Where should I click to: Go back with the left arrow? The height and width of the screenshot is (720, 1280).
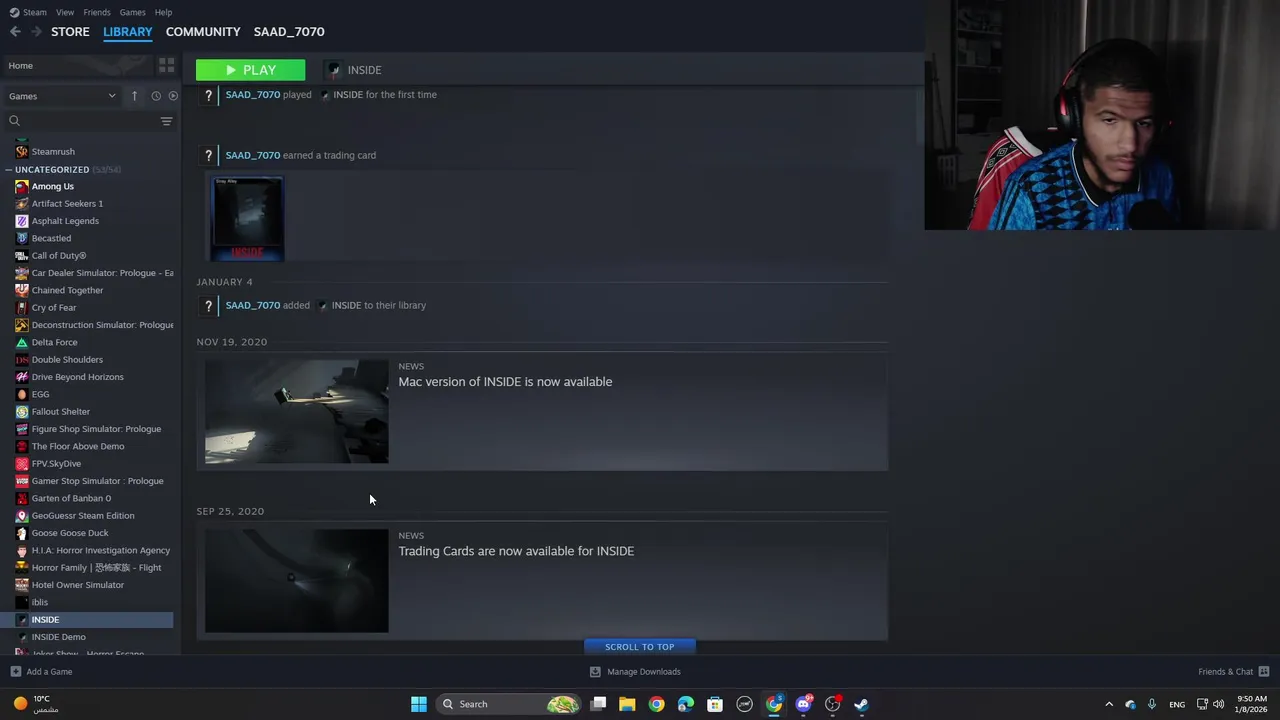[x=15, y=32]
